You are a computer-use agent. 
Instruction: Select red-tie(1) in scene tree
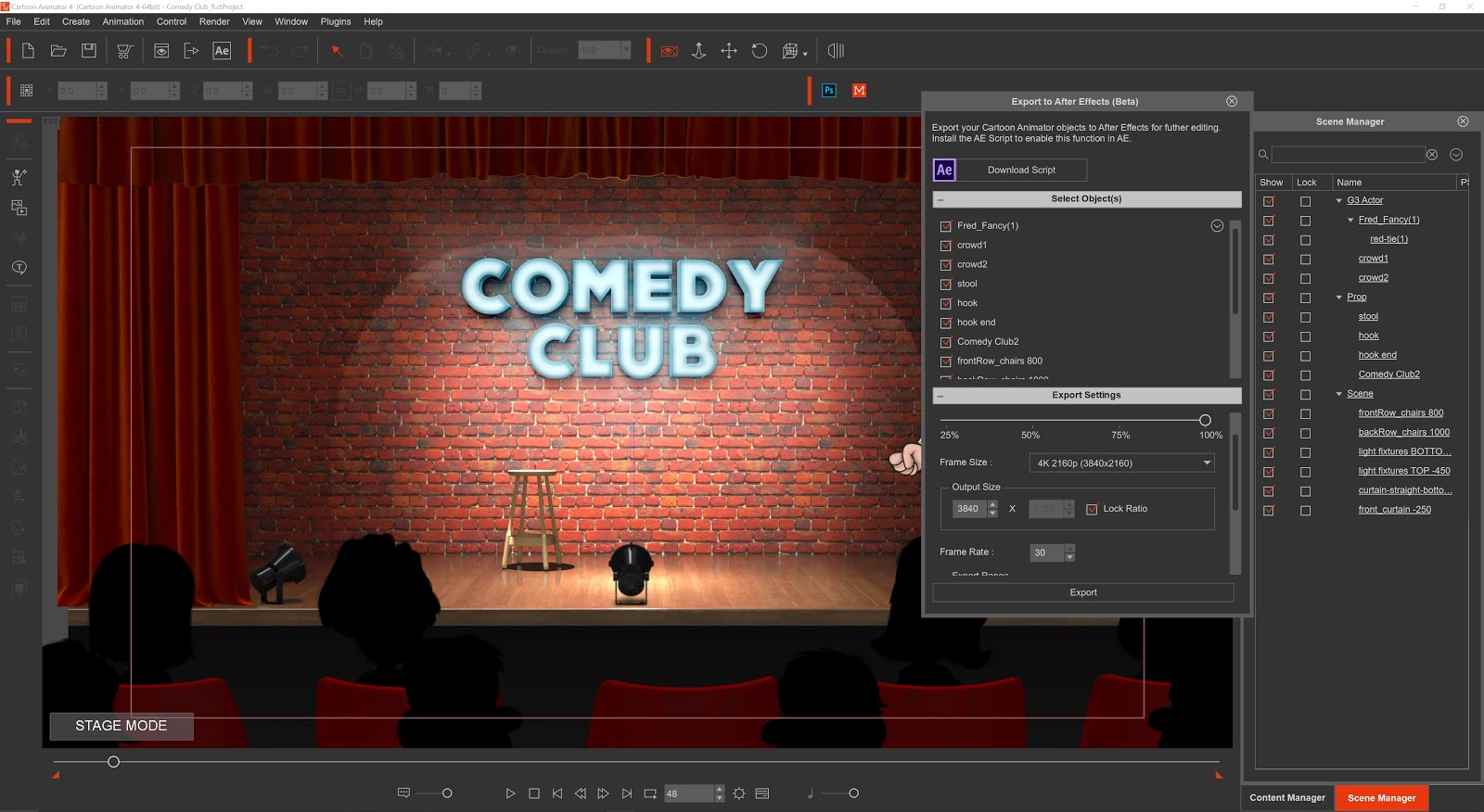[1388, 239]
